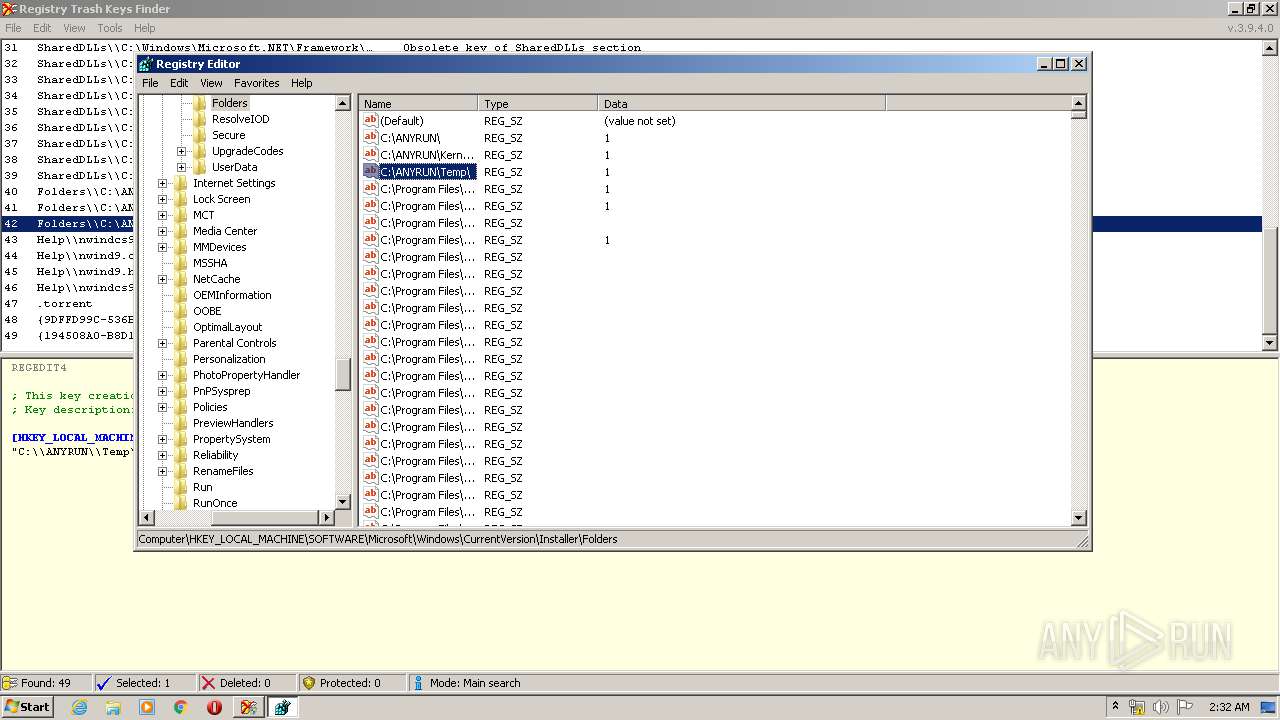
Task: Click values list scroll down arrow
Action: coord(1079,518)
